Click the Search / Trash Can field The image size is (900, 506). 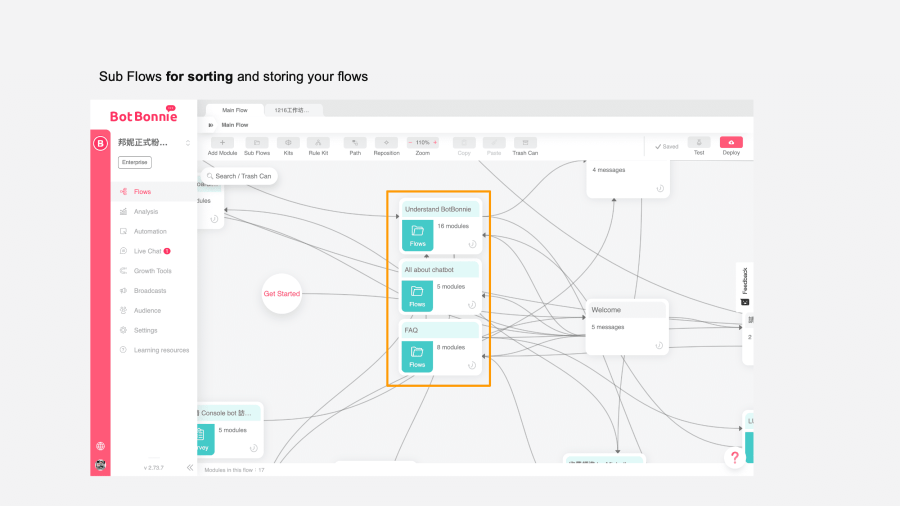(239, 176)
